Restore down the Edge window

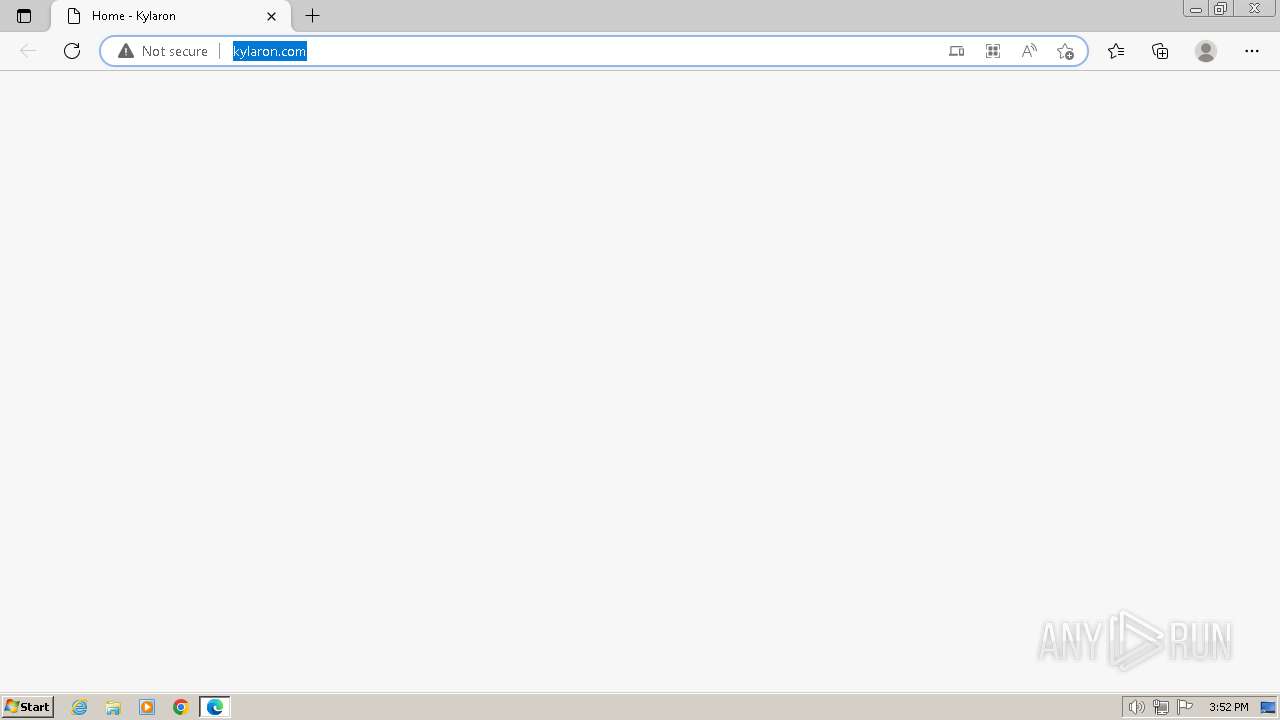(x=1221, y=8)
